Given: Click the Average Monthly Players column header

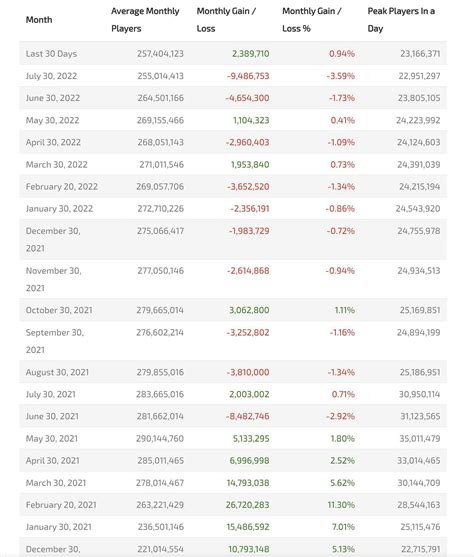Looking at the screenshot, I should coord(145,20).
